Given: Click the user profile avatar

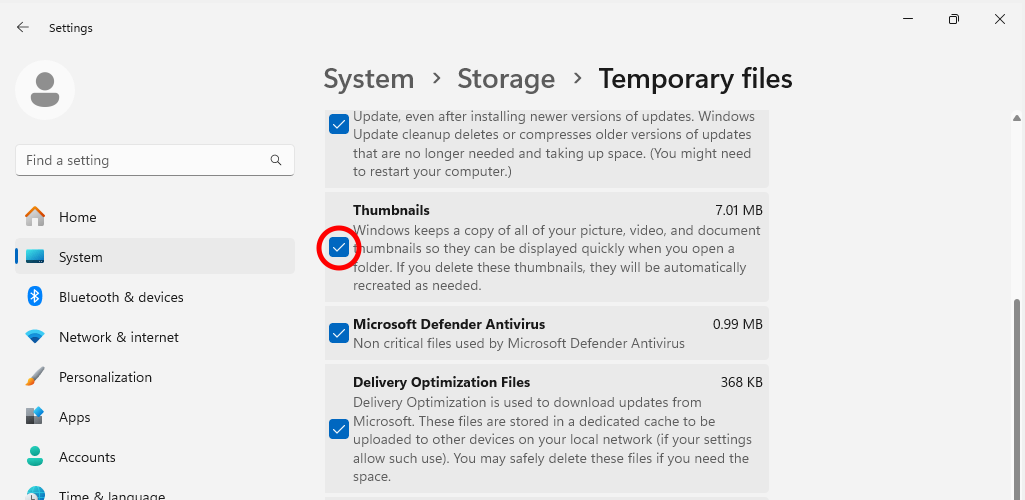Looking at the screenshot, I should 45,90.
